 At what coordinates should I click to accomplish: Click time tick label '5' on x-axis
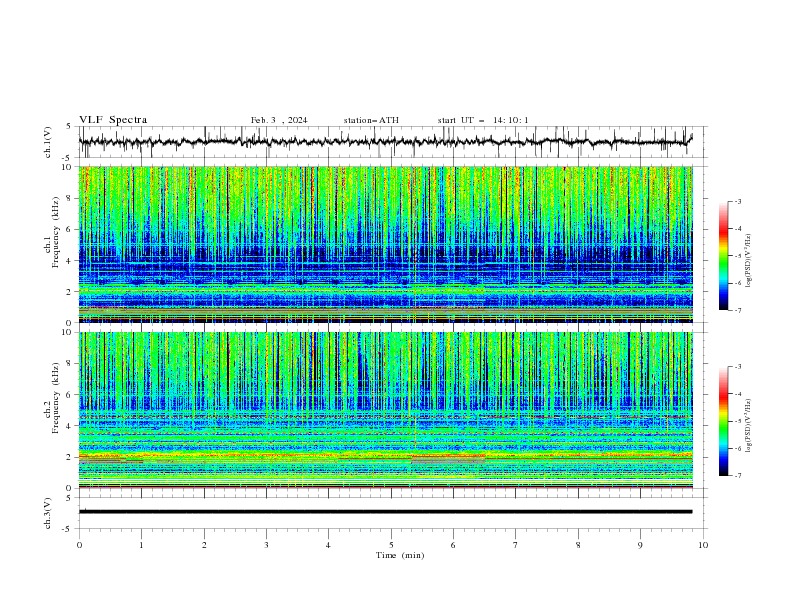click(391, 545)
